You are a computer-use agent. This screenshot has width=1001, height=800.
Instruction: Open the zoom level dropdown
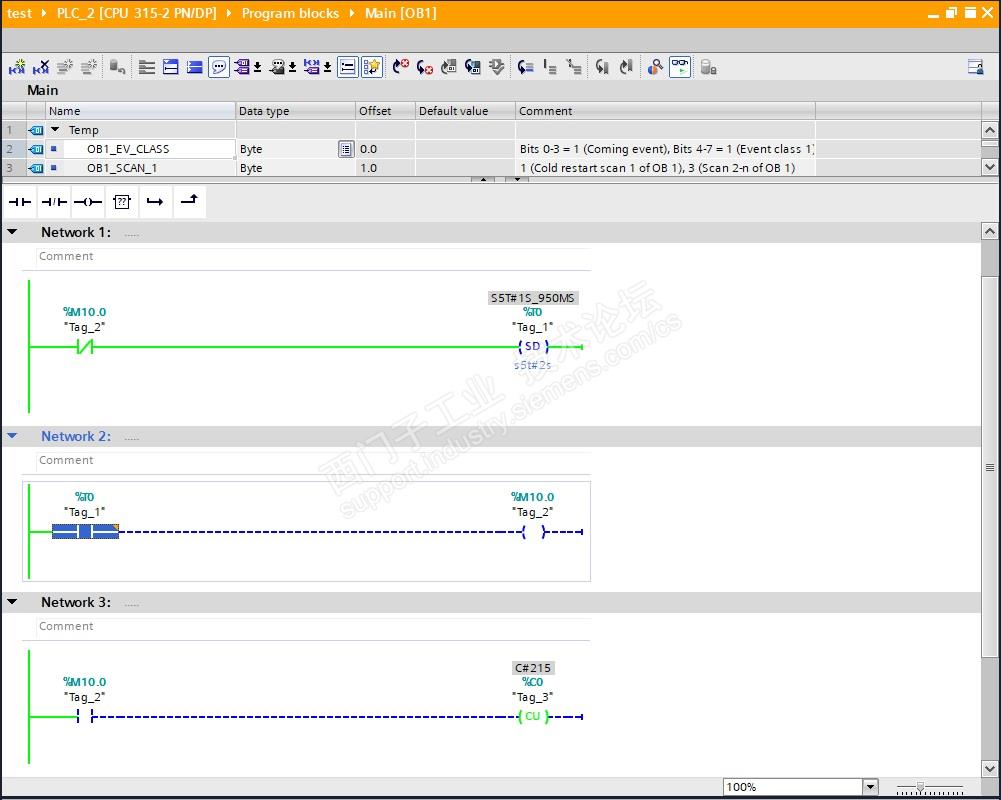(870, 787)
